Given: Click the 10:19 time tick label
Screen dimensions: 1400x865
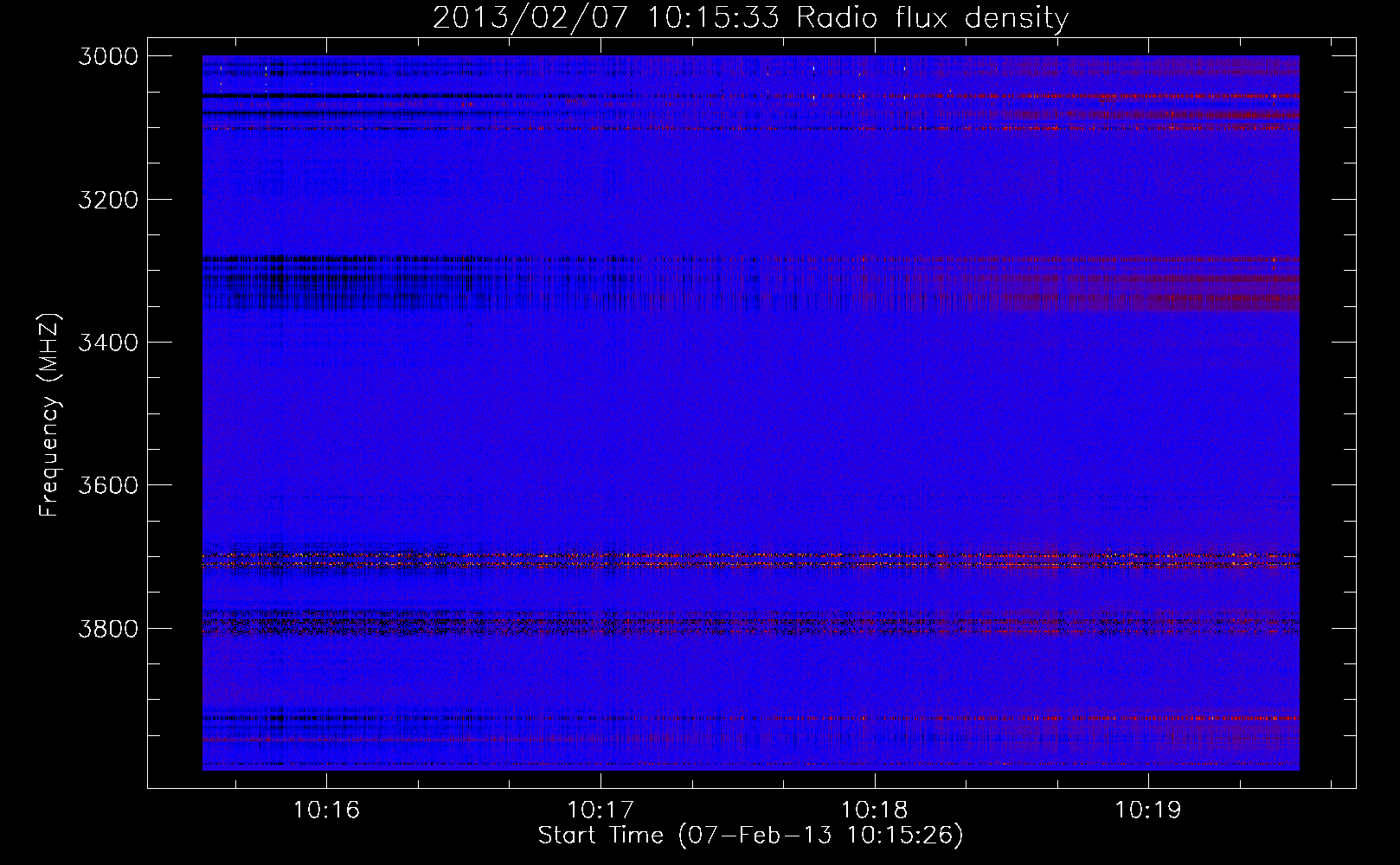Looking at the screenshot, I should pos(1148,811).
